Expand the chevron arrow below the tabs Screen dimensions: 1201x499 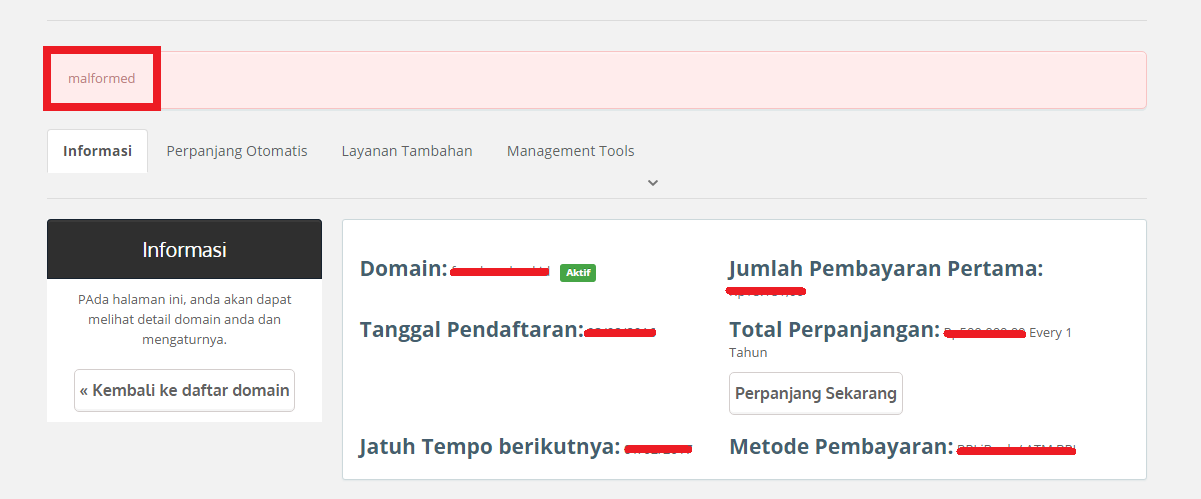[653, 183]
